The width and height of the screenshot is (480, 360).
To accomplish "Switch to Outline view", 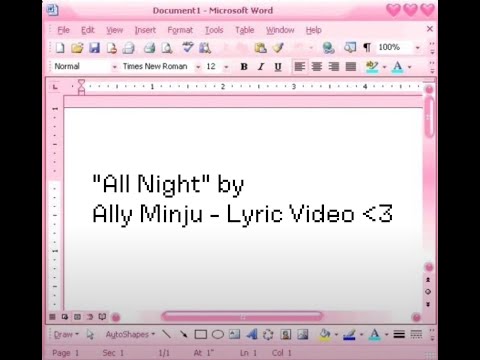I will [90, 317].
